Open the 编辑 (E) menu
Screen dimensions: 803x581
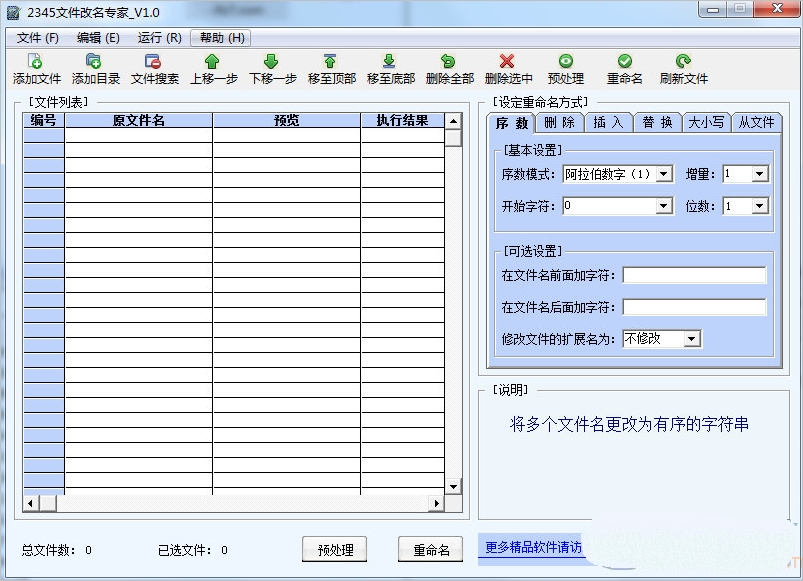[x=98, y=38]
